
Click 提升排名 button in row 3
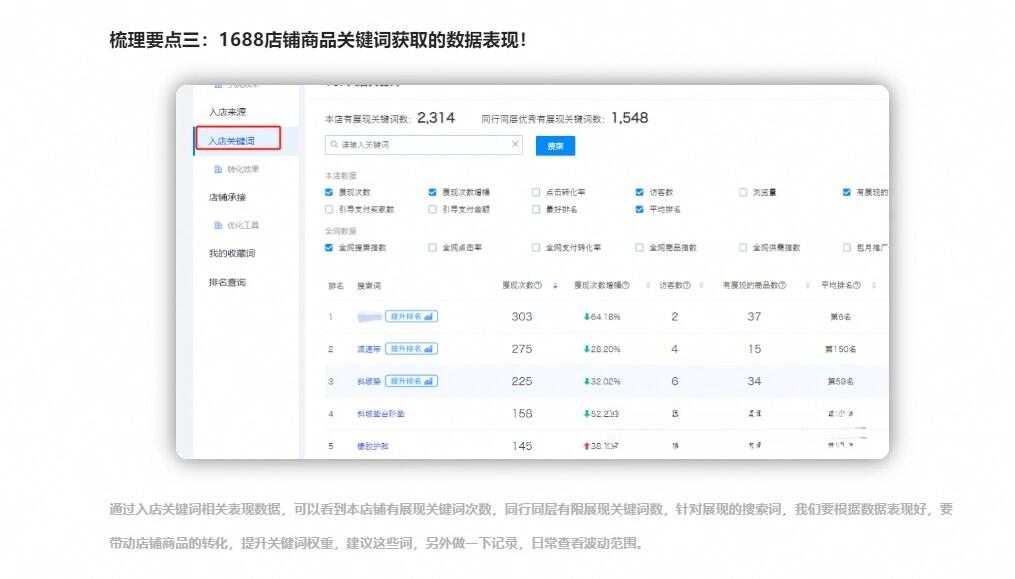(412, 381)
